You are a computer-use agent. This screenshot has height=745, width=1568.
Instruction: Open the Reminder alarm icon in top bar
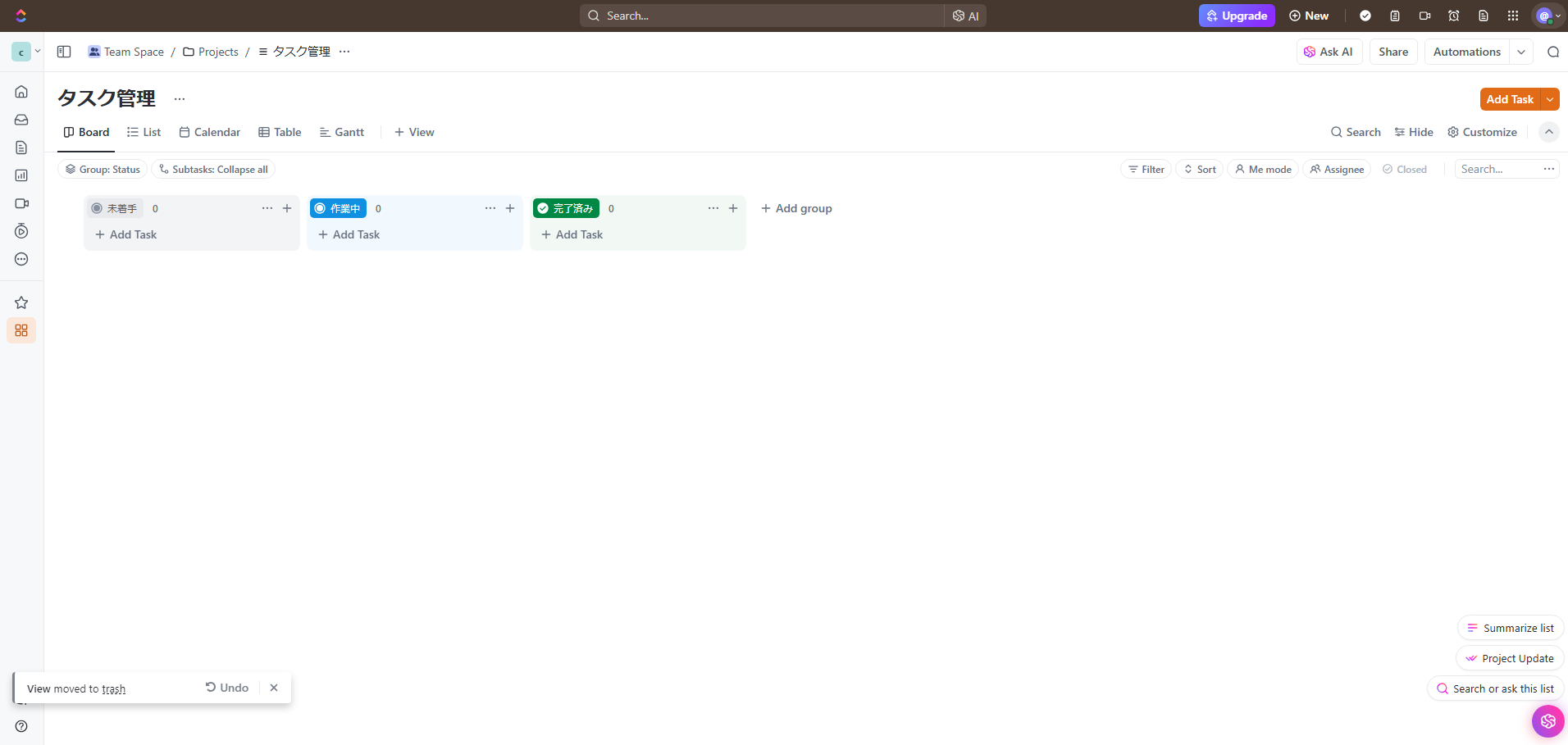pos(1454,16)
